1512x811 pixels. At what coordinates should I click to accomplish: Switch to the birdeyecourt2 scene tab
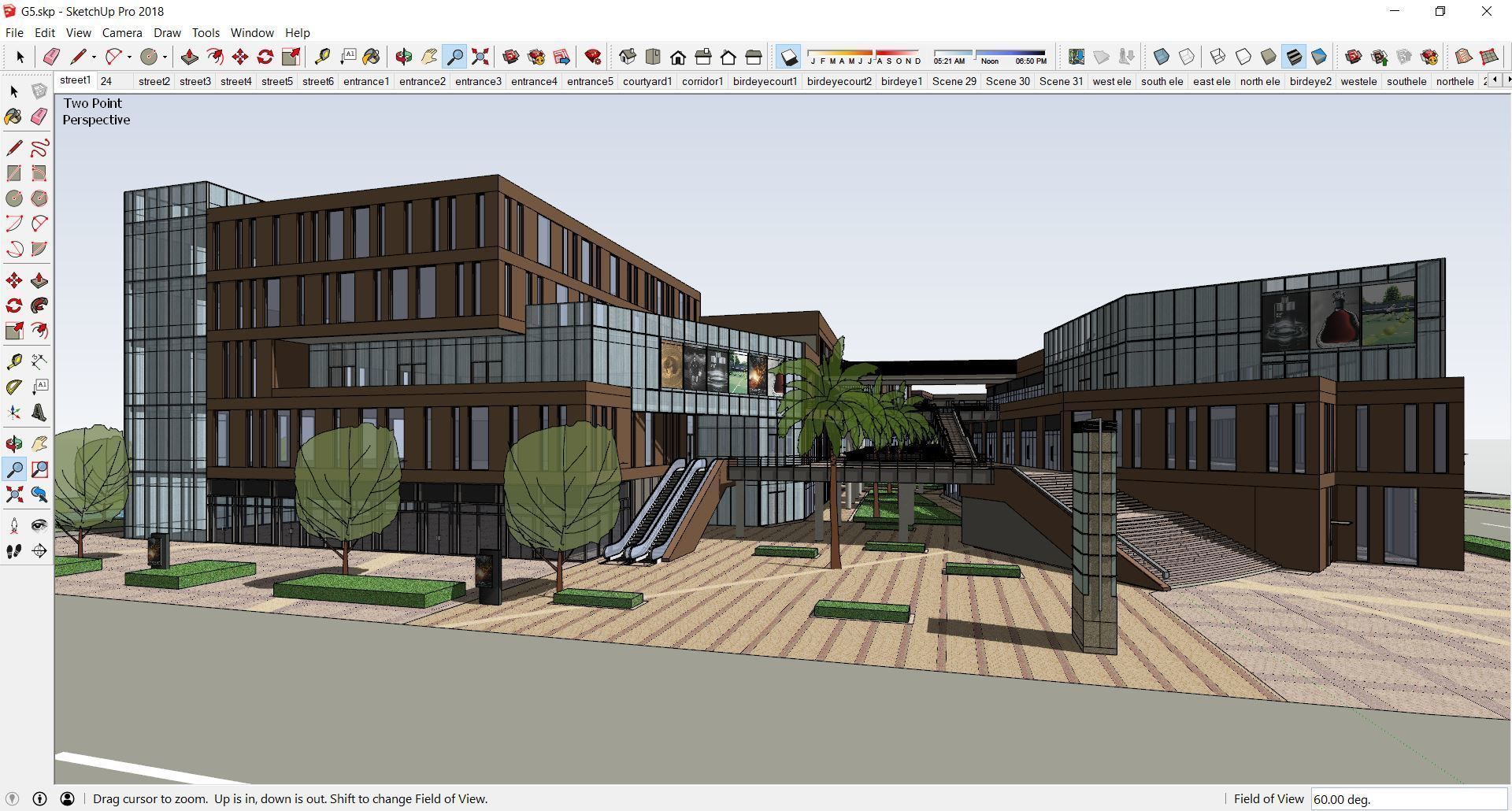tap(839, 81)
